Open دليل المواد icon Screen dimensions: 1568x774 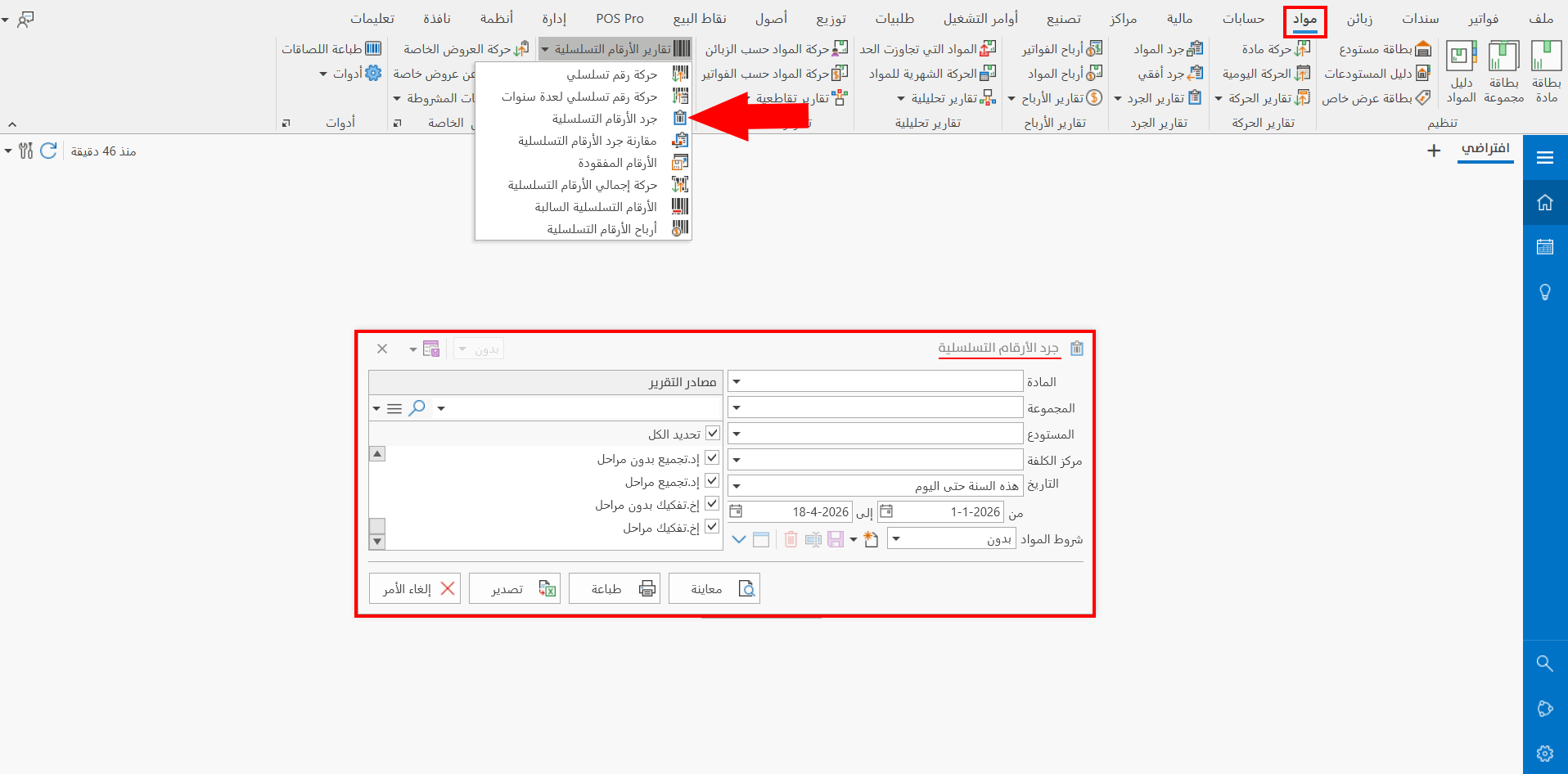[1461, 72]
